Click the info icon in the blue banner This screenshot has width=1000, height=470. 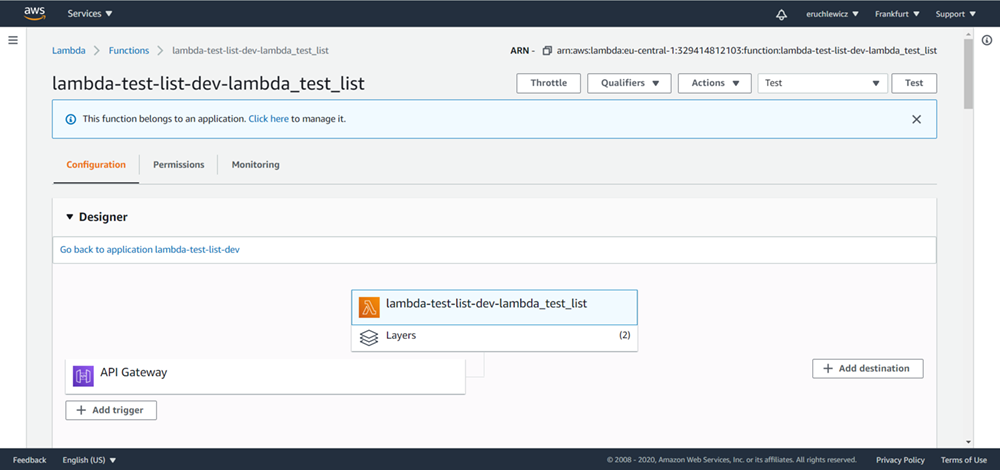click(70, 119)
